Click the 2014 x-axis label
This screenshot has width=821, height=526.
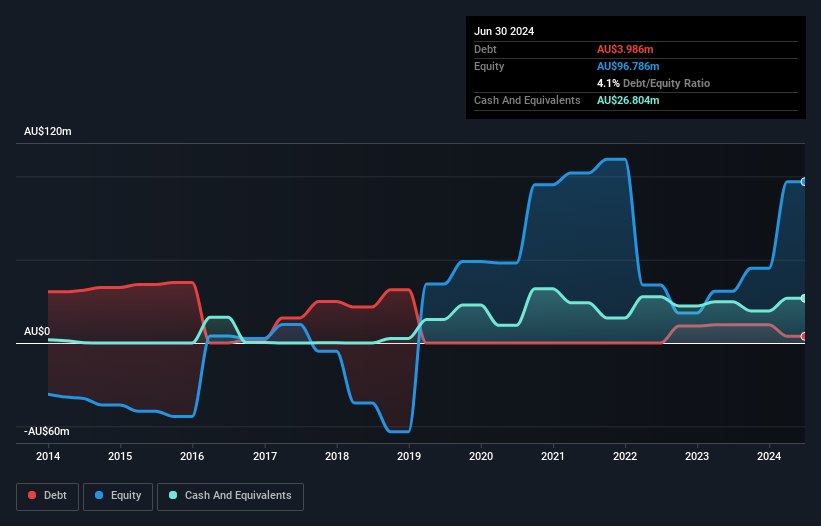pos(48,456)
